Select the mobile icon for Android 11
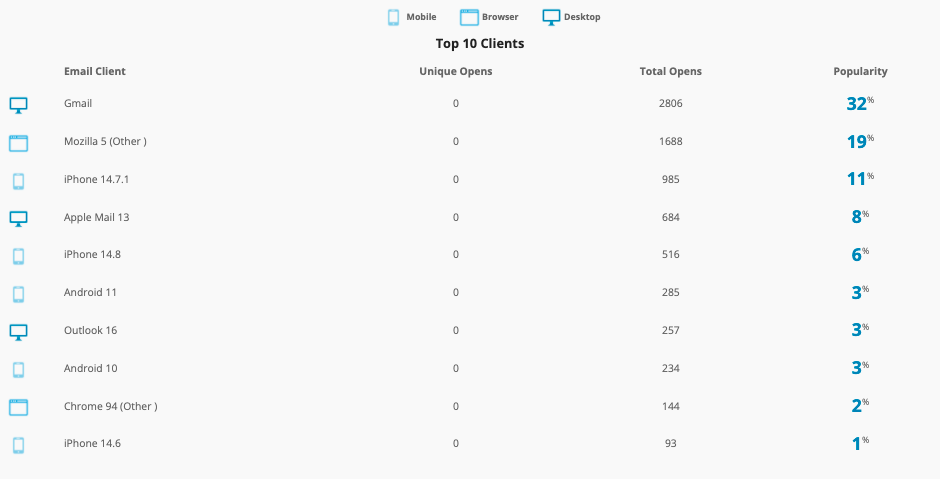 coord(19,294)
